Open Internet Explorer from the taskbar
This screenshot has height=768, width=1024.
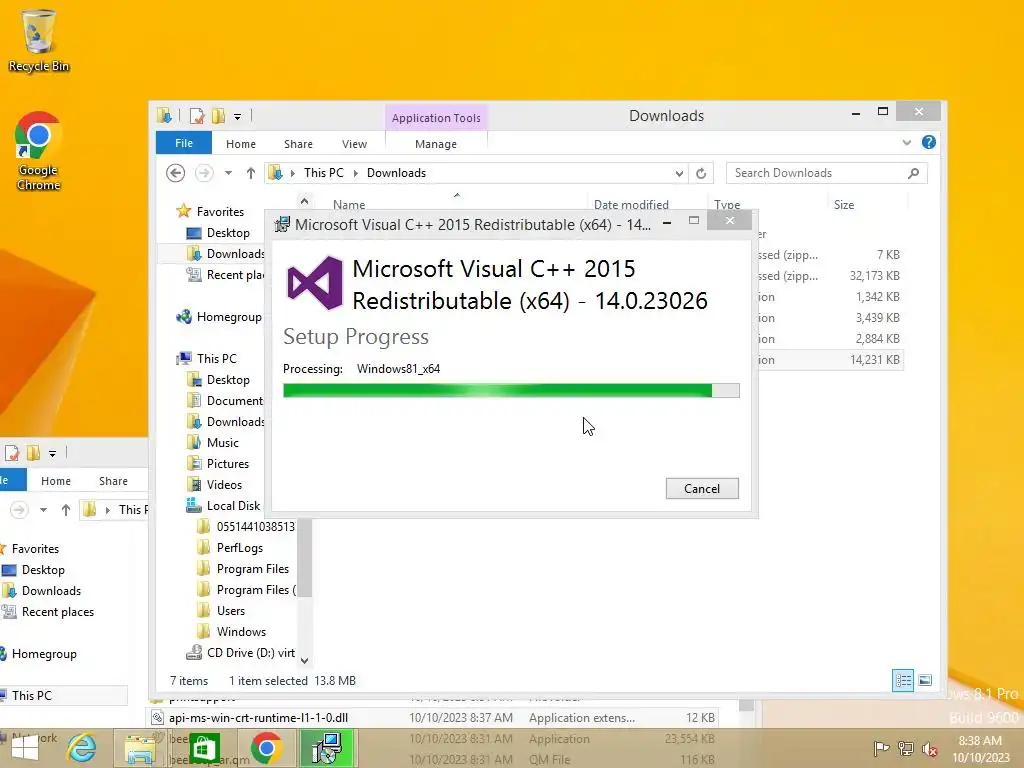tap(82, 748)
